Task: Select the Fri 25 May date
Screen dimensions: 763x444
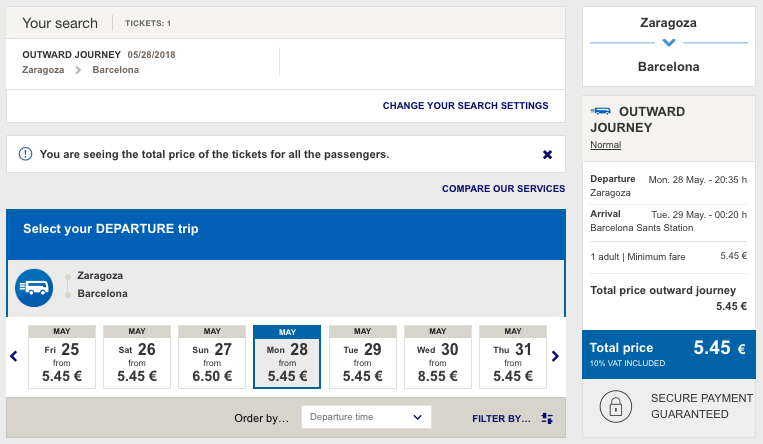Action: 62,357
